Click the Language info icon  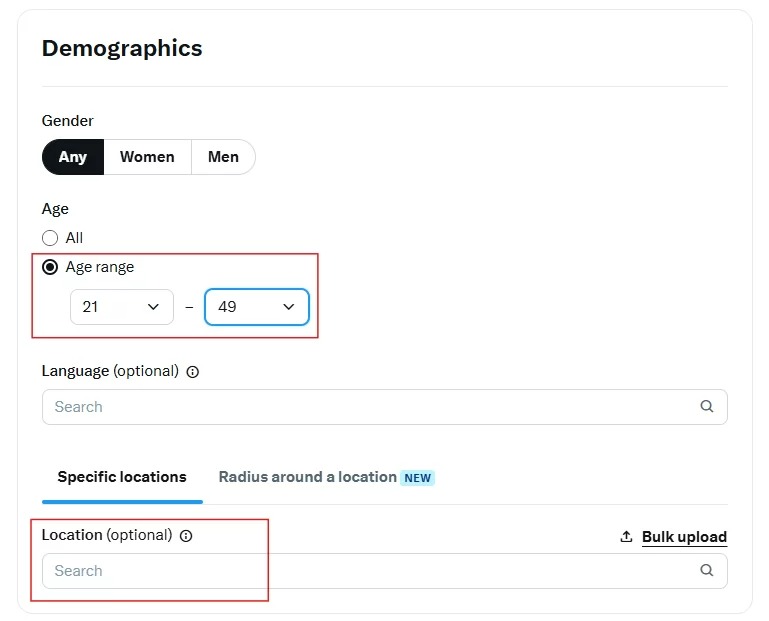(x=193, y=372)
